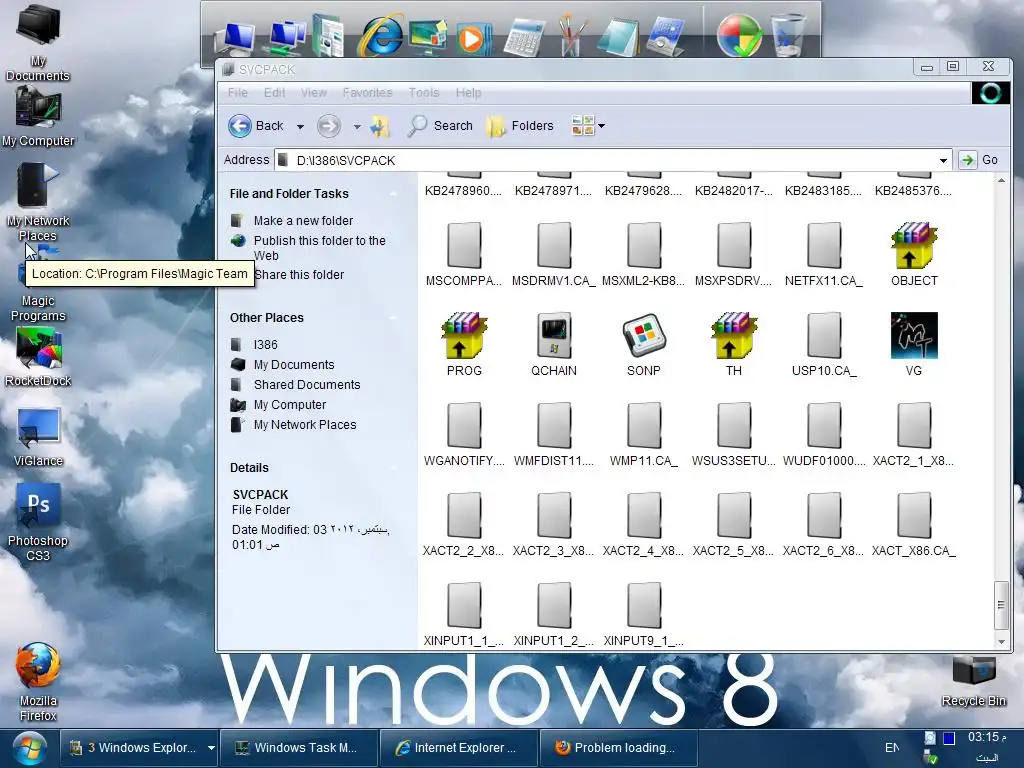
Task: Open the File menu
Action: [x=238, y=93]
